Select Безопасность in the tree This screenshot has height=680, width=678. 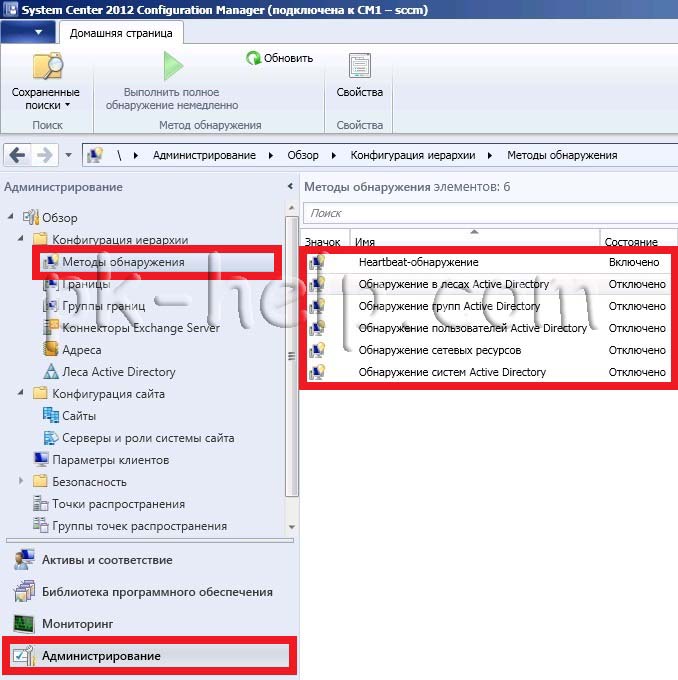[89, 481]
